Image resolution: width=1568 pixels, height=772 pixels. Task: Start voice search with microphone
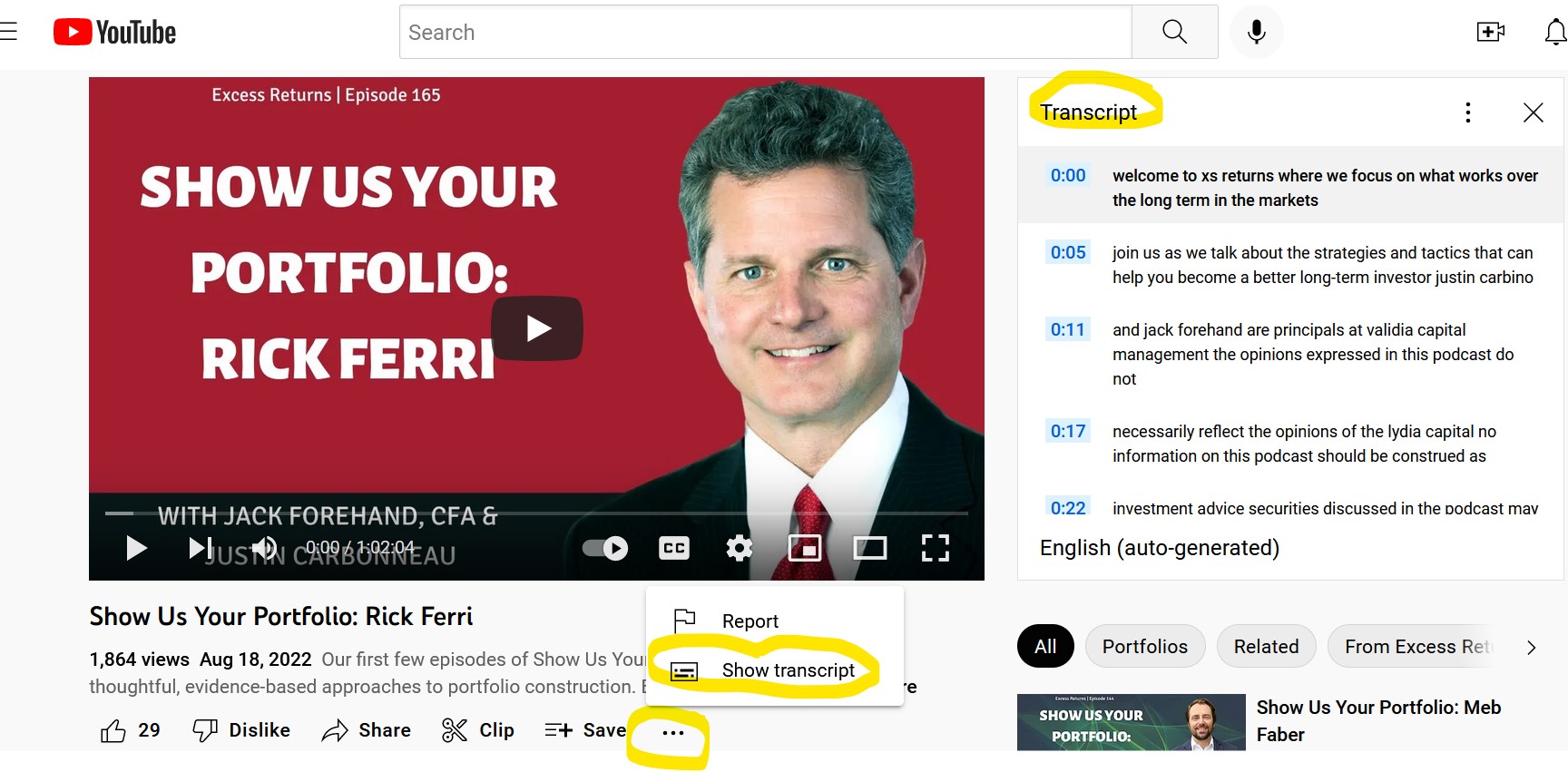[x=1256, y=33]
